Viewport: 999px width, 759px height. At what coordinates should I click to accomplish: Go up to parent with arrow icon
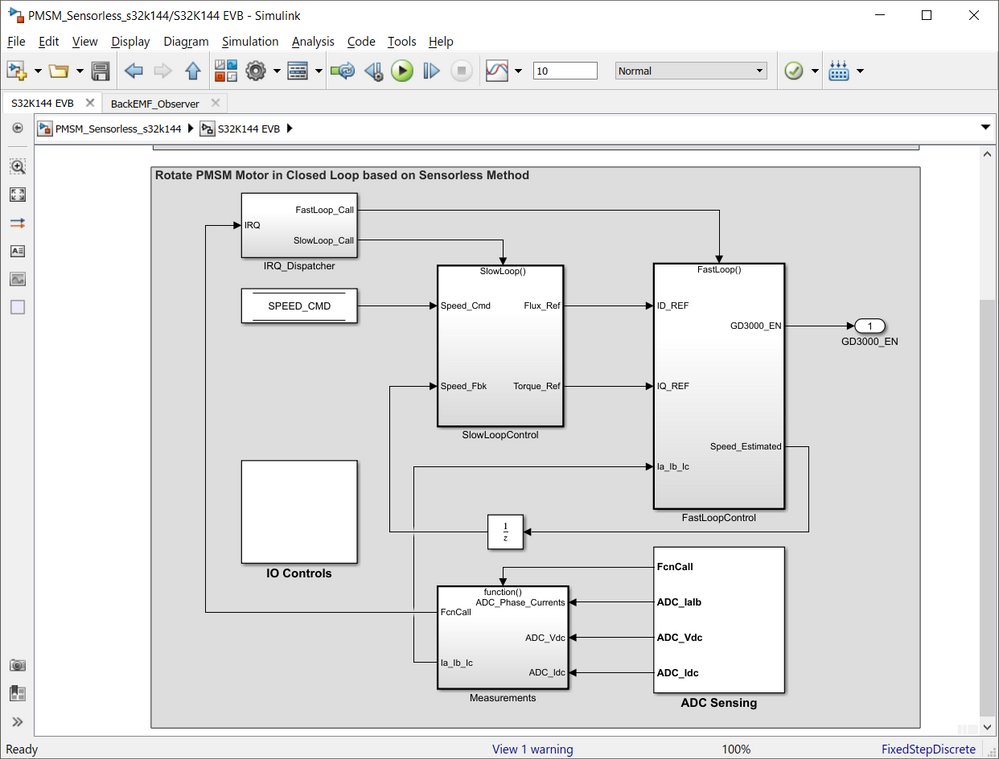coord(192,71)
